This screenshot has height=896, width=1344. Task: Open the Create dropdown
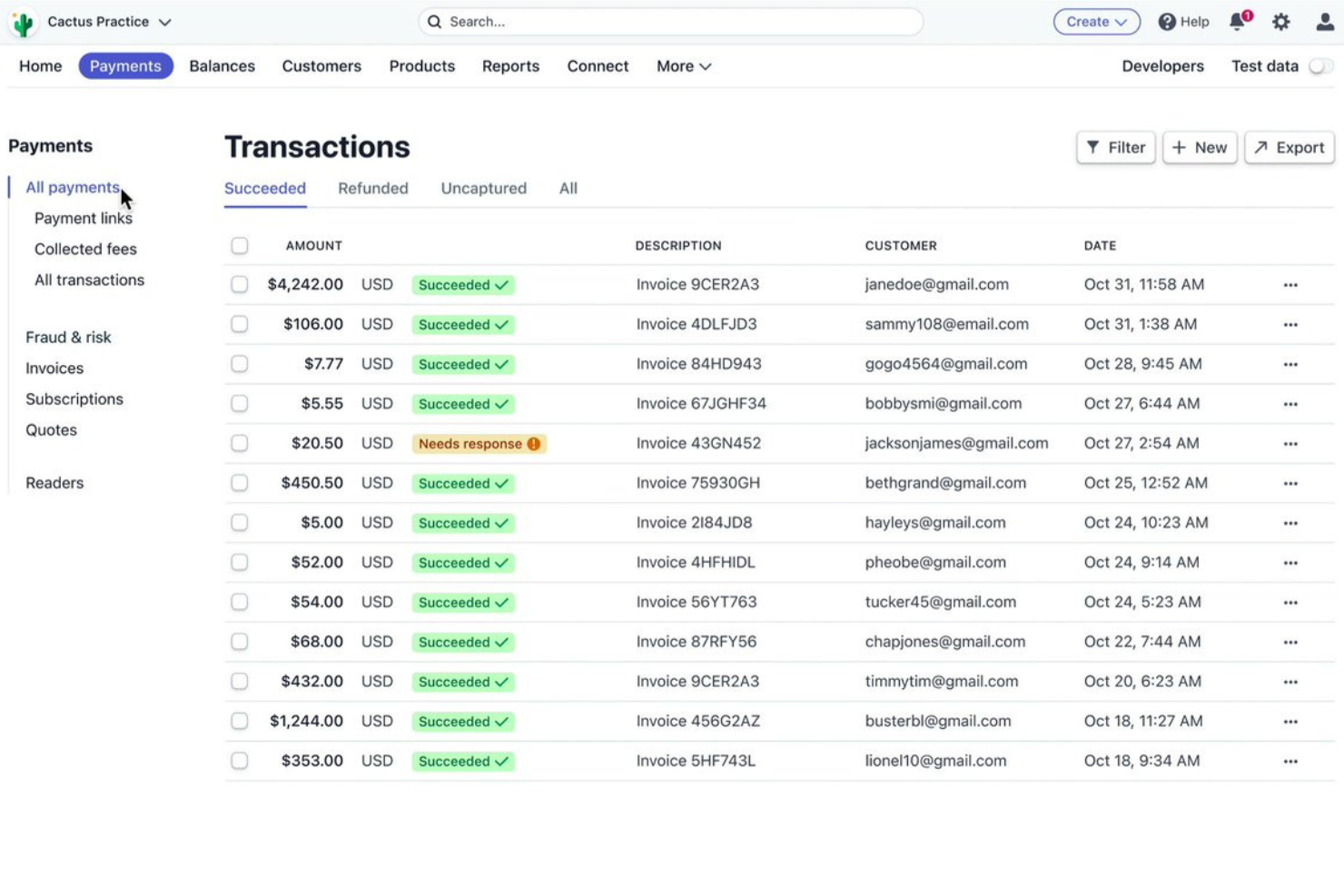[x=1096, y=22]
